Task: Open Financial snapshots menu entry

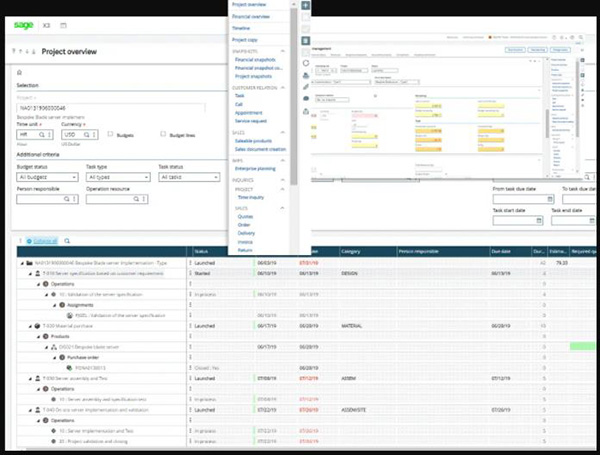Action: coord(255,60)
